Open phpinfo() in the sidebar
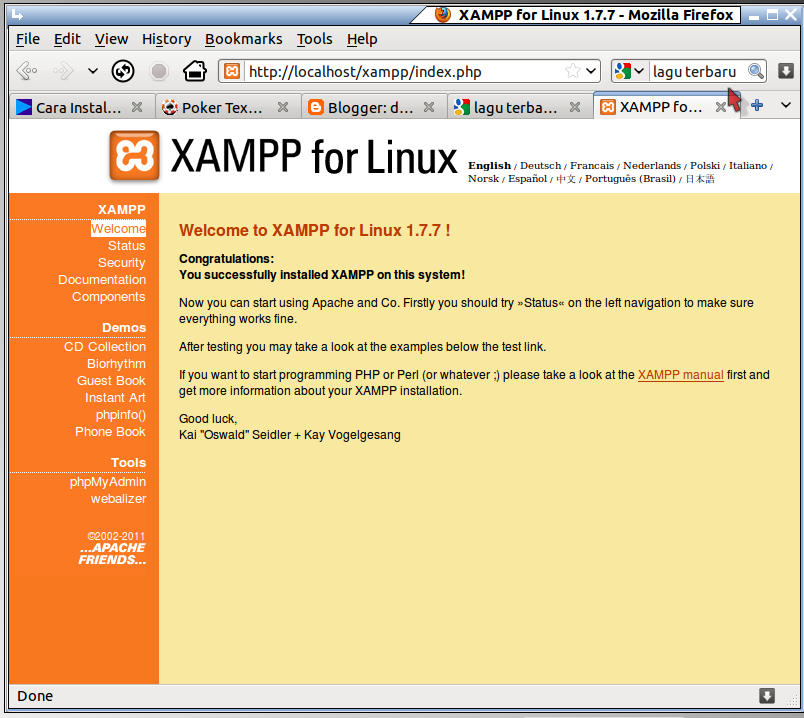Screen dimensions: 804x718 [x=120, y=414]
